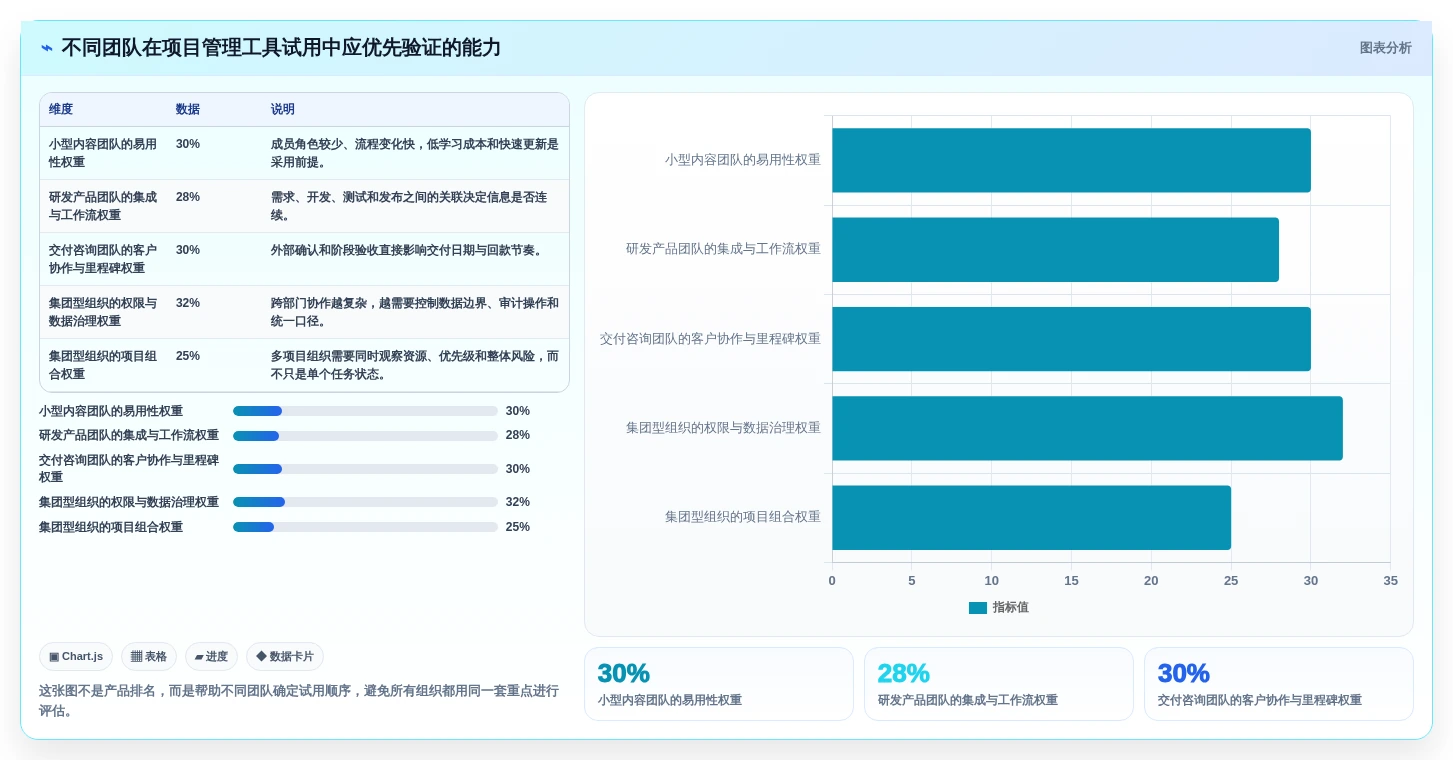Click the 表格 tag chip

(x=149, y=657)
